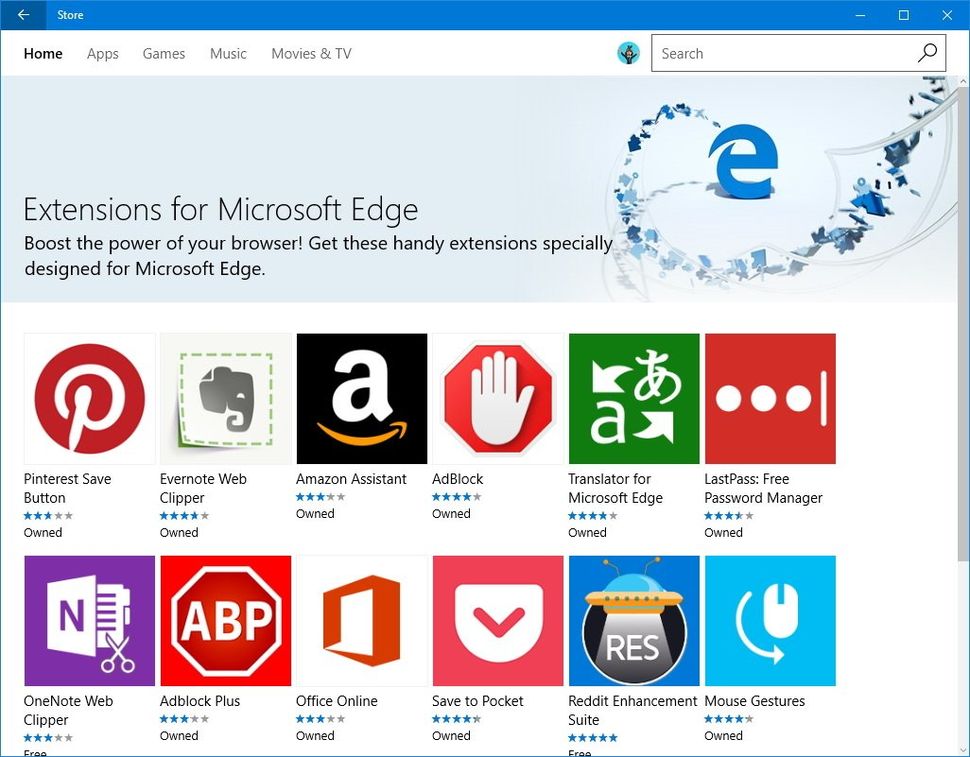
Task: Open the Office Online extension
Action: pyautogui.click(x=361, y=620)
